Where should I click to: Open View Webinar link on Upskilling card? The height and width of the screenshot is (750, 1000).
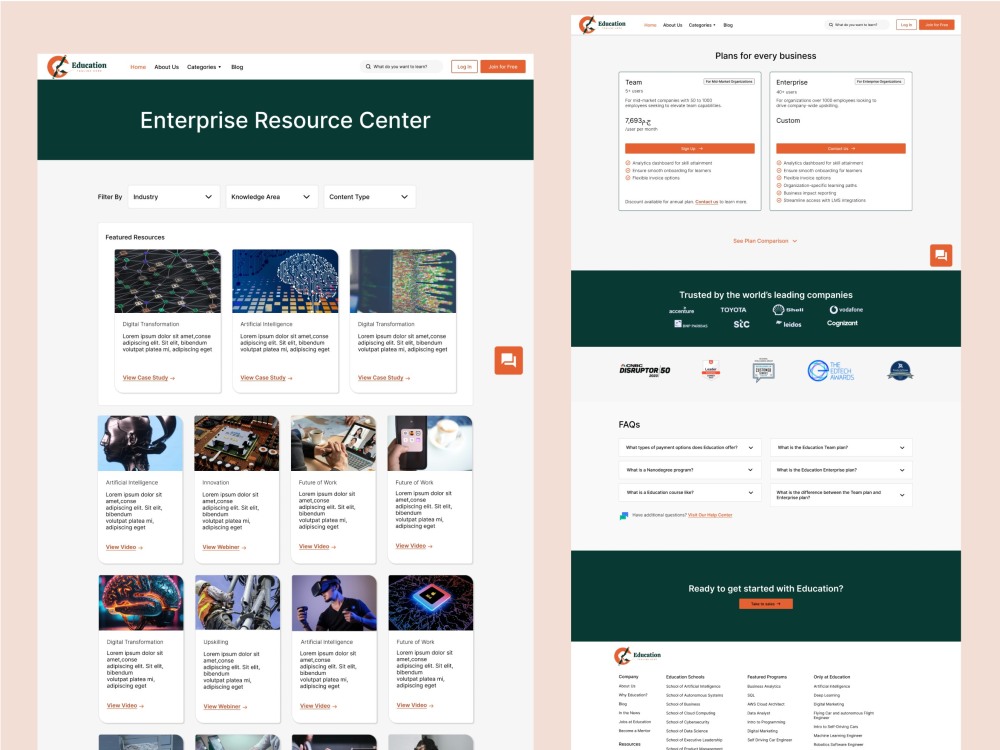pos(225,707)
